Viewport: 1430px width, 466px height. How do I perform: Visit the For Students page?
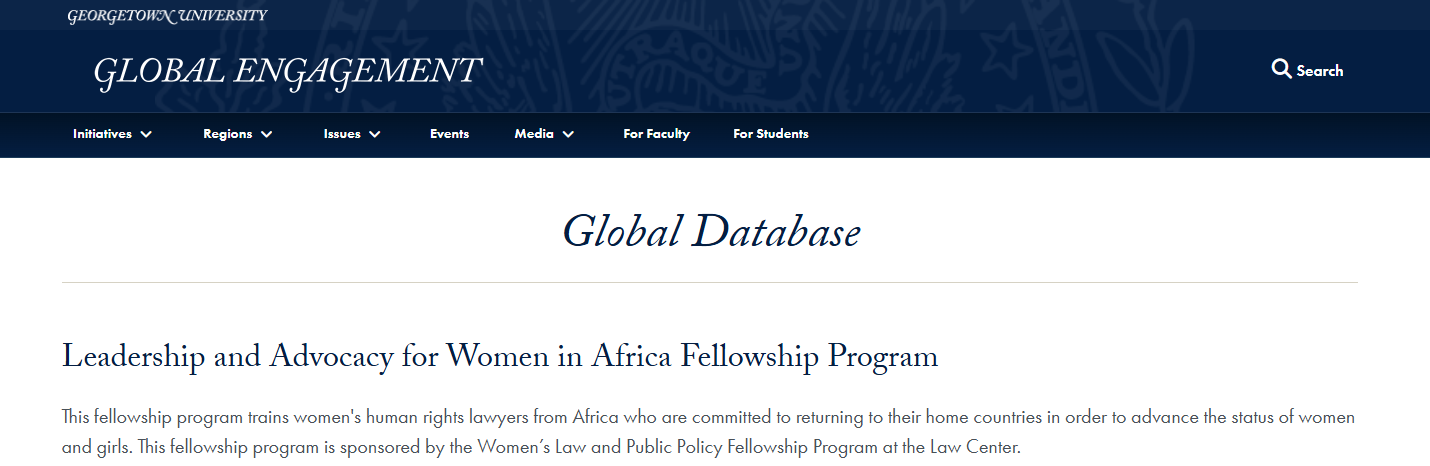[x=771, y=134]
